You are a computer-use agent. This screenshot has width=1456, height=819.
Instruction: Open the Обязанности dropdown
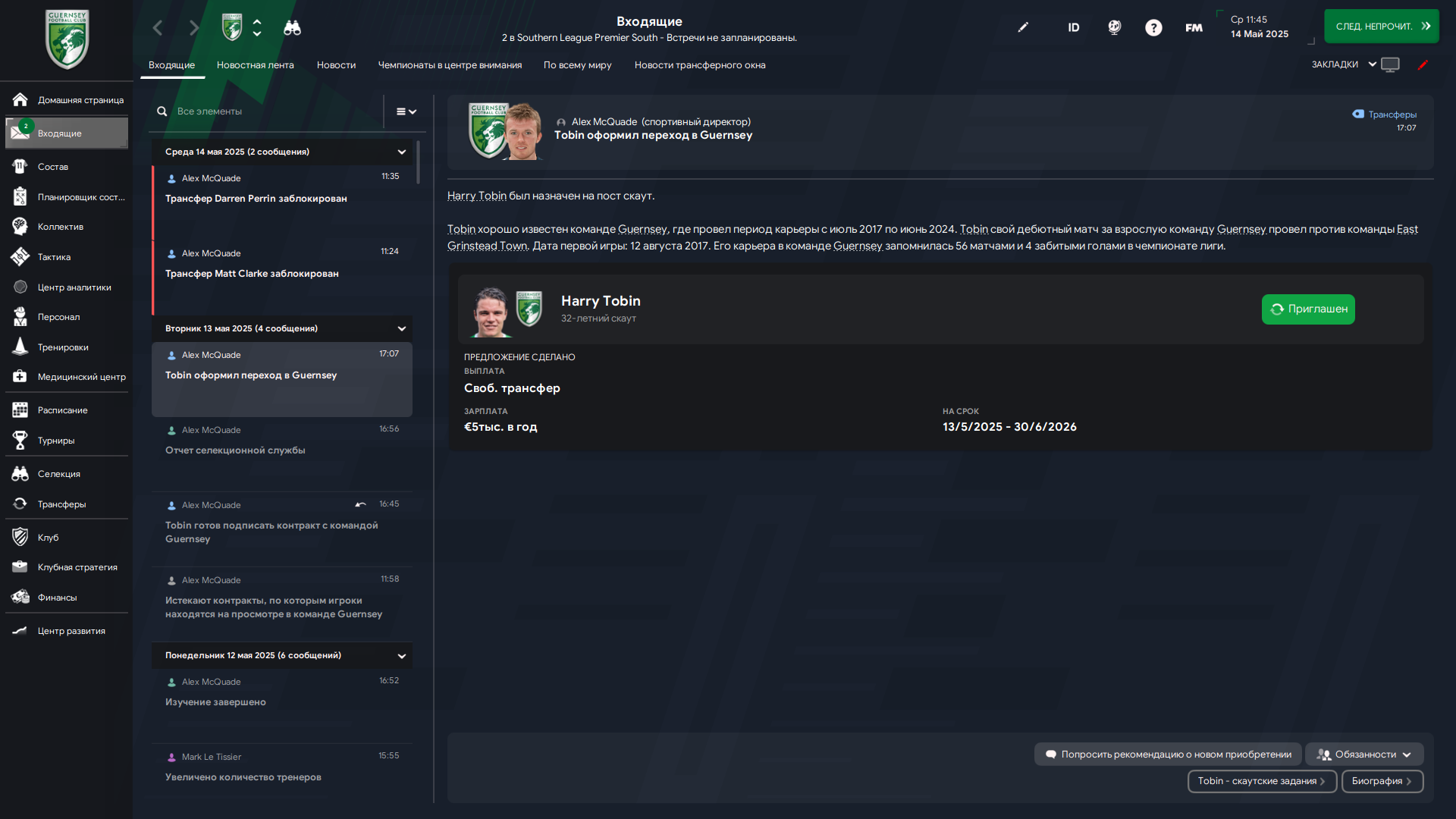pos(1364,755)
